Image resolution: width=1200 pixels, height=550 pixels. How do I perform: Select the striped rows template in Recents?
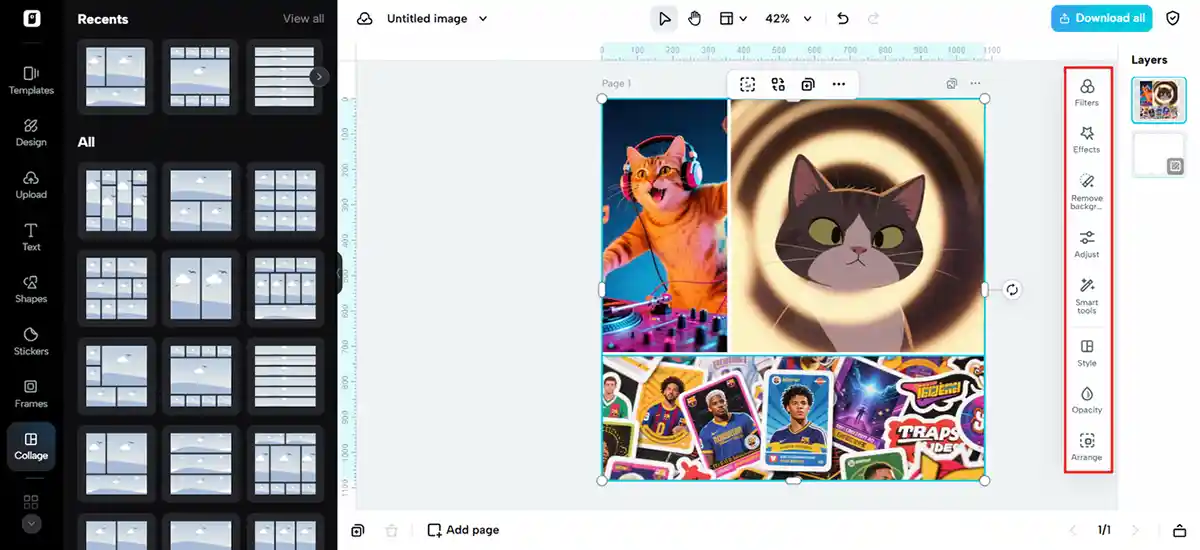point(285,76)
